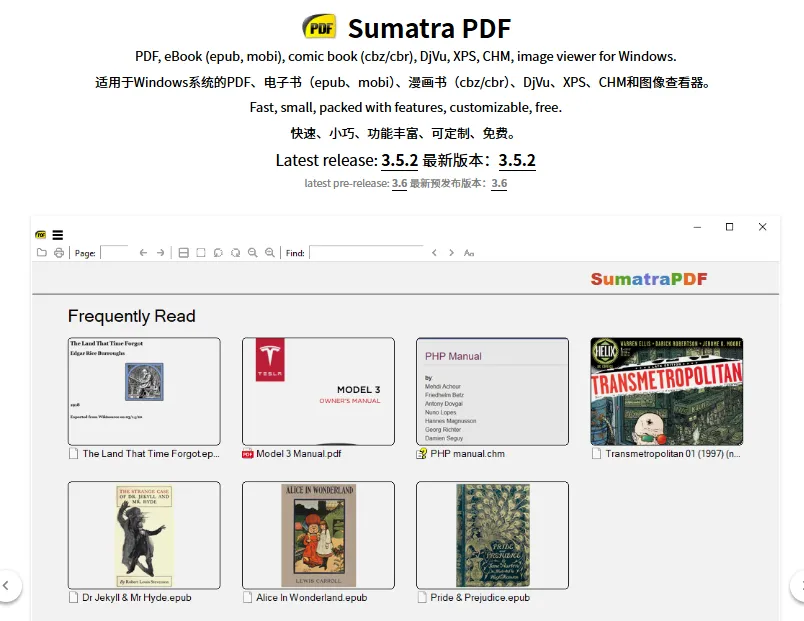The image size is (804, 621).
Task: Open Pride & Prejudice cover thumbnail
Action: (x=492, y=535)
